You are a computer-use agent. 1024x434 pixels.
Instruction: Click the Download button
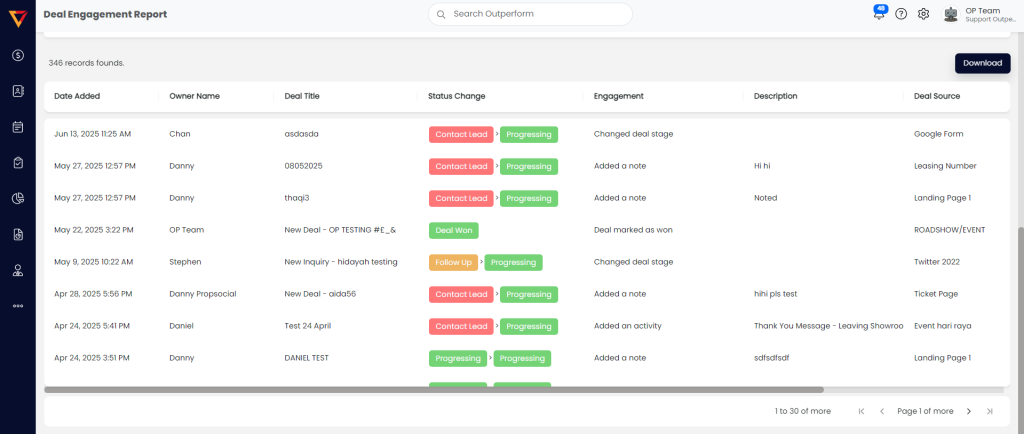[982, 63]
